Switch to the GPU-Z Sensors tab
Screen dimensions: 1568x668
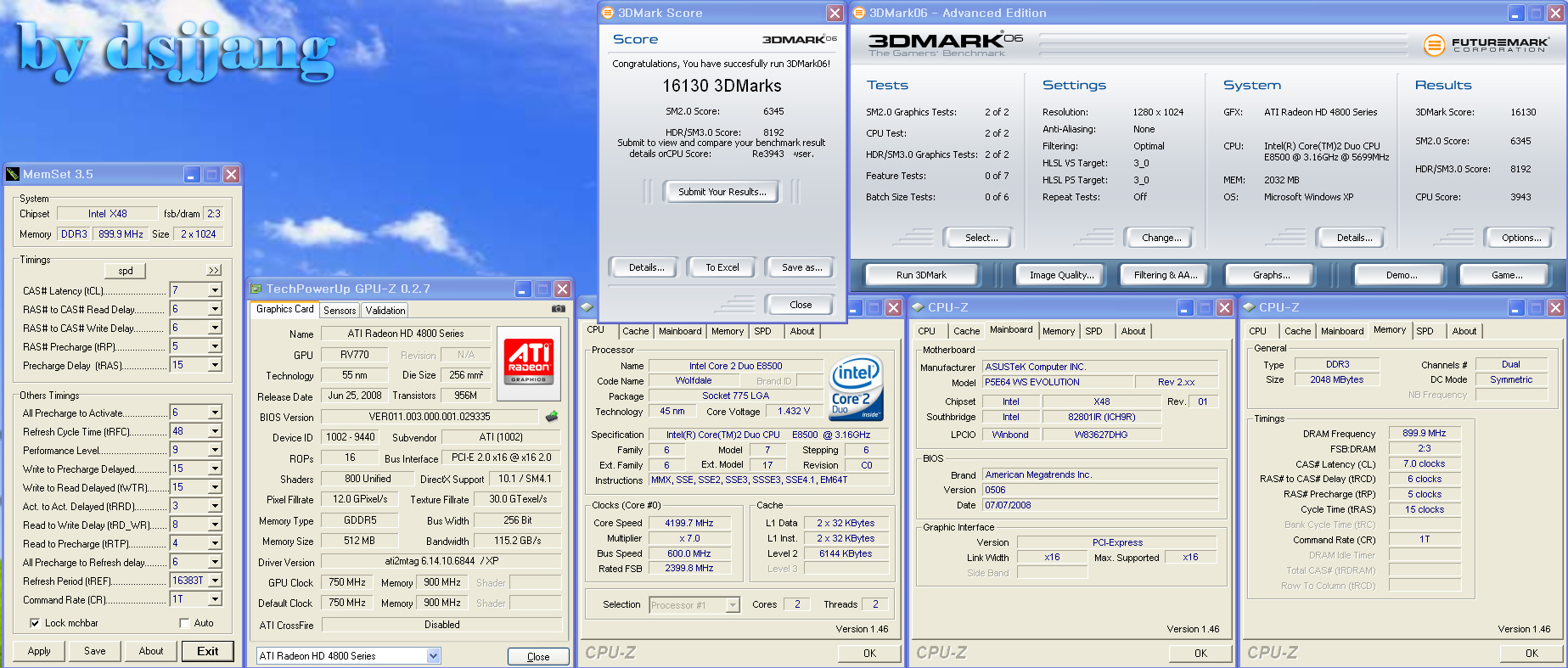(340, 311)
